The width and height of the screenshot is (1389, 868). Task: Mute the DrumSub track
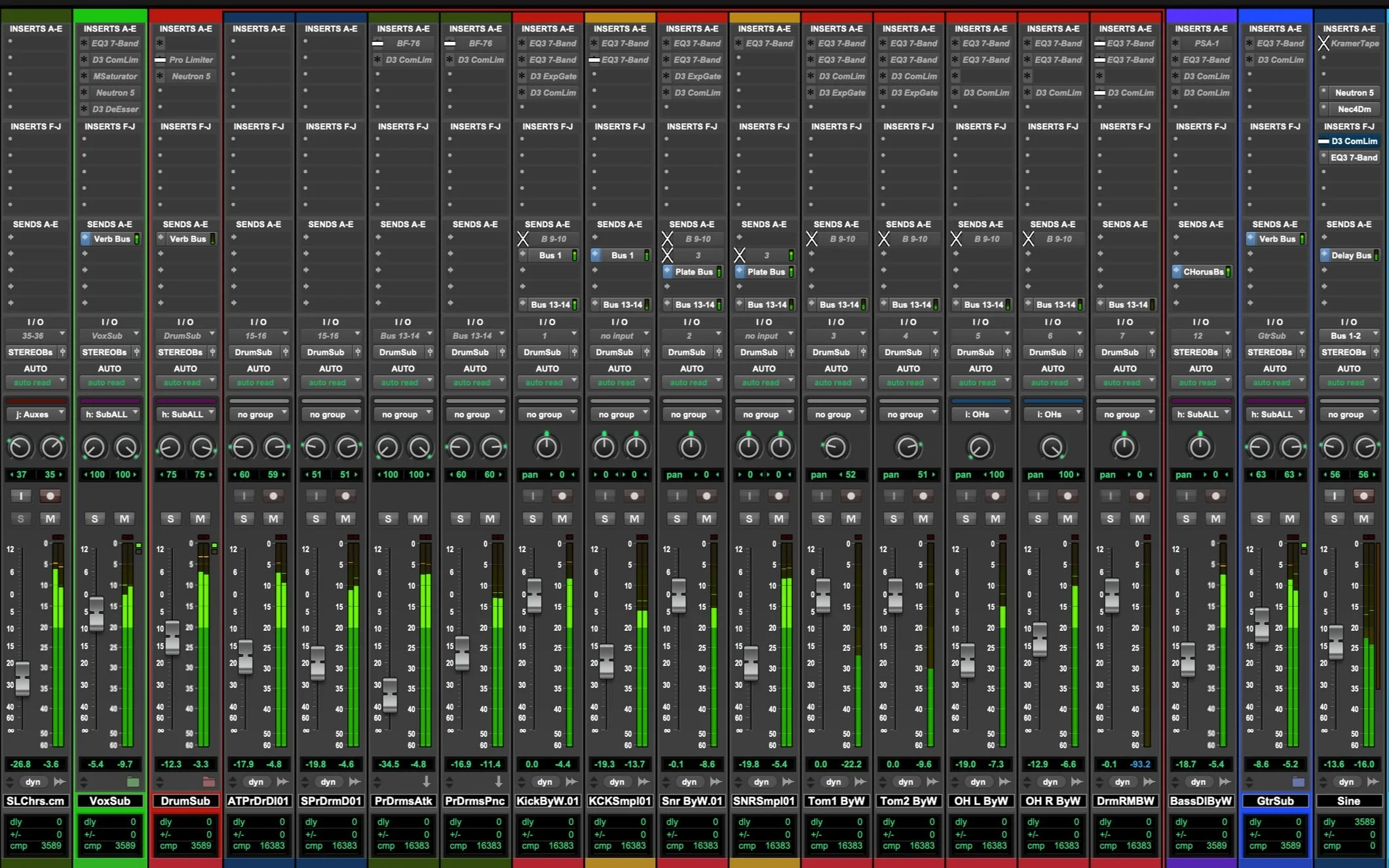click(200, 519)
